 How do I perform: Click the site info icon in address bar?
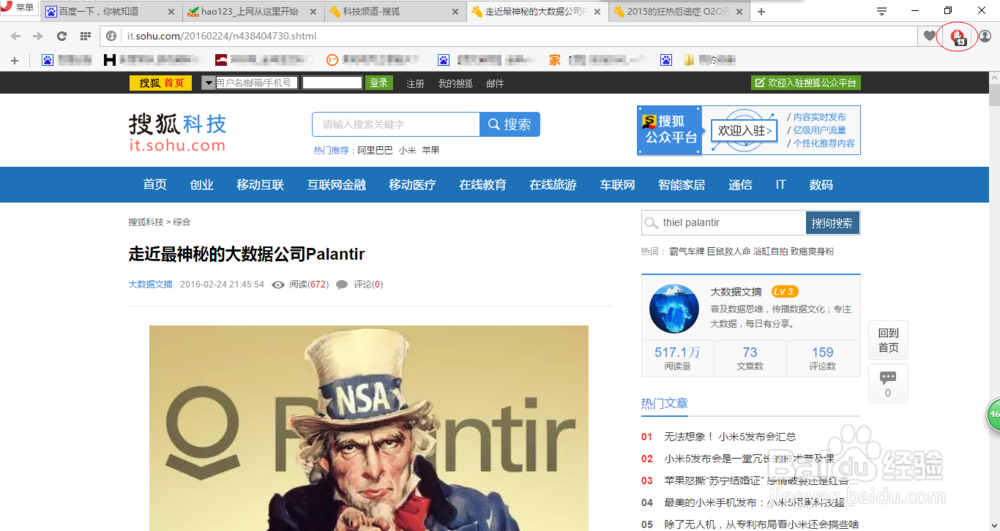(x=112, y=36)
